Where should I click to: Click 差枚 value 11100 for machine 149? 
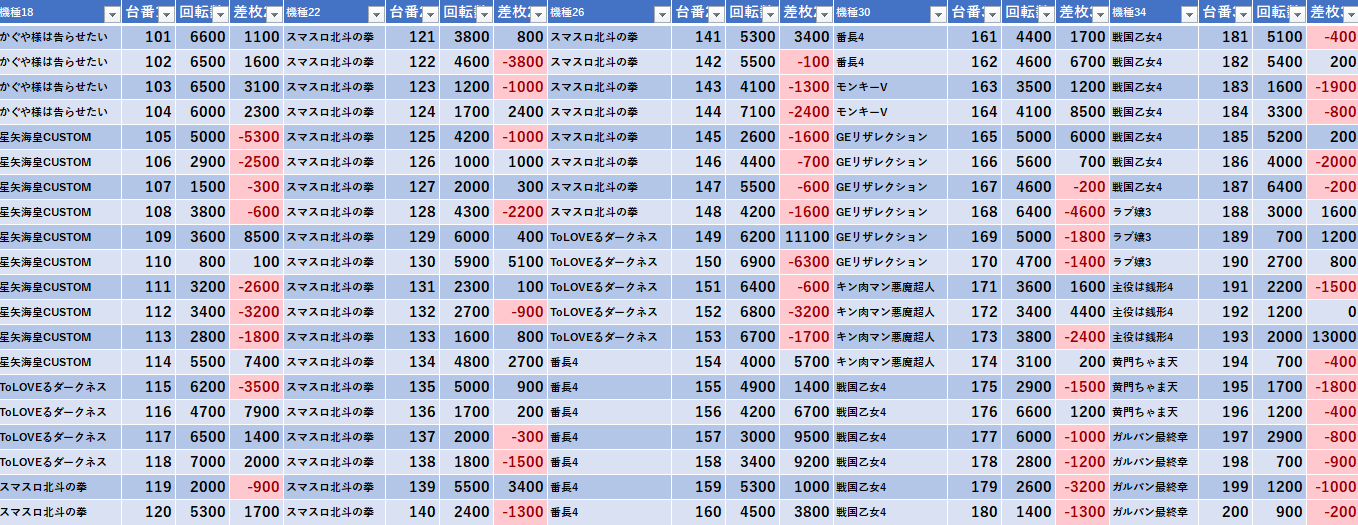(806, 237)
